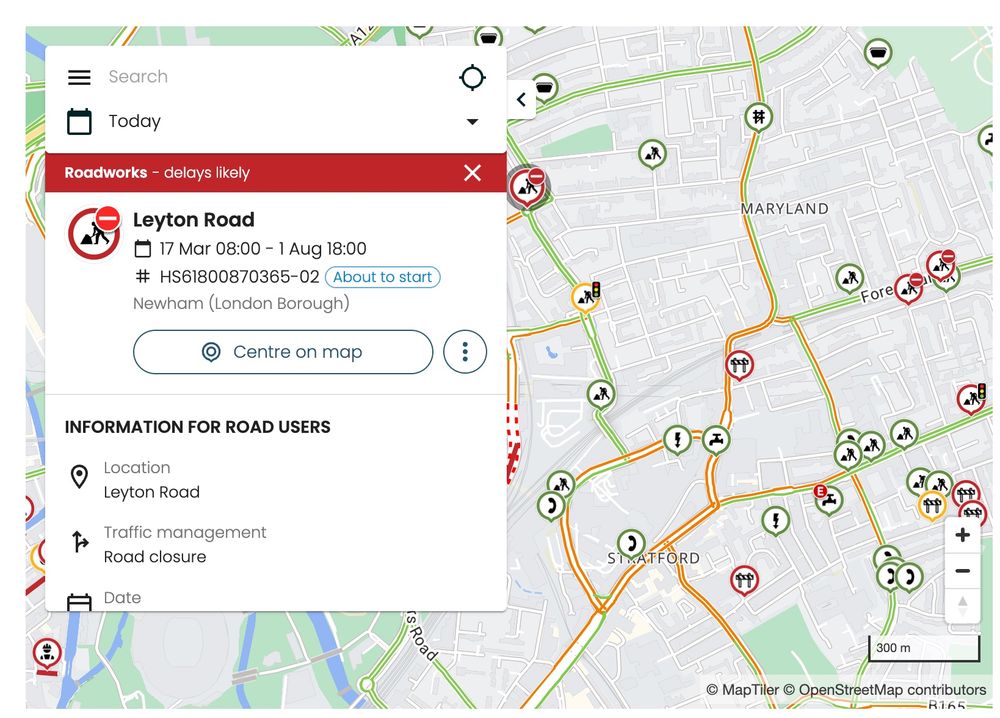Select the hash-symbol marker above Maryland

point(758,118)
